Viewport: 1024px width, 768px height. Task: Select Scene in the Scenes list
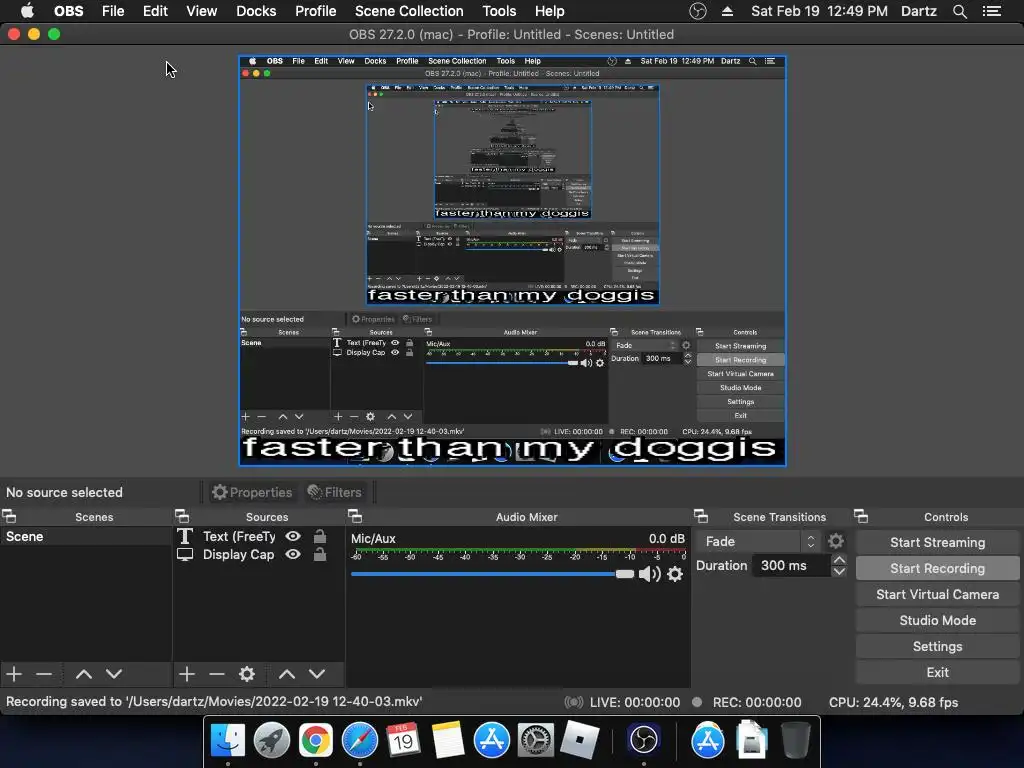tap(86, 536)
